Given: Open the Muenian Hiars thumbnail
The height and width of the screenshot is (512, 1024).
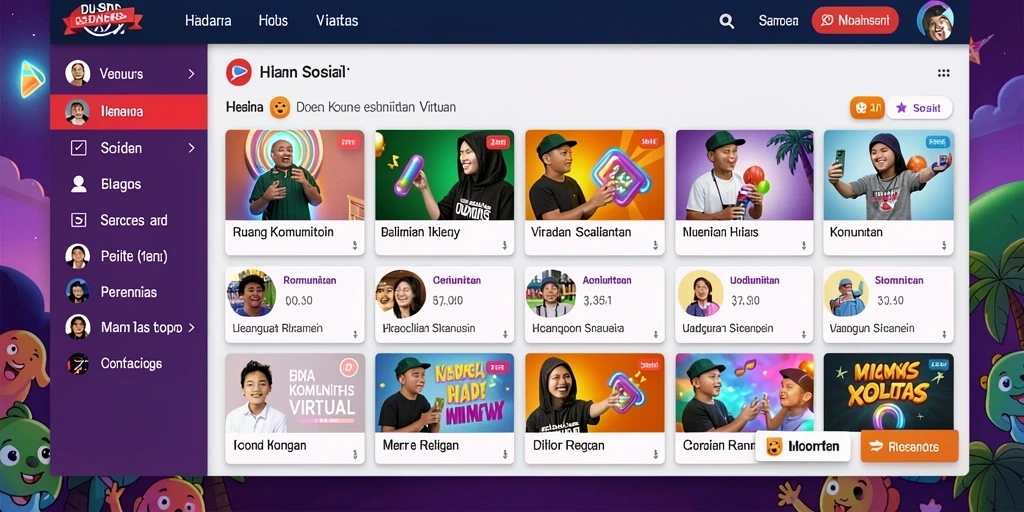Looking at the screenshot, I should [744, 175].
